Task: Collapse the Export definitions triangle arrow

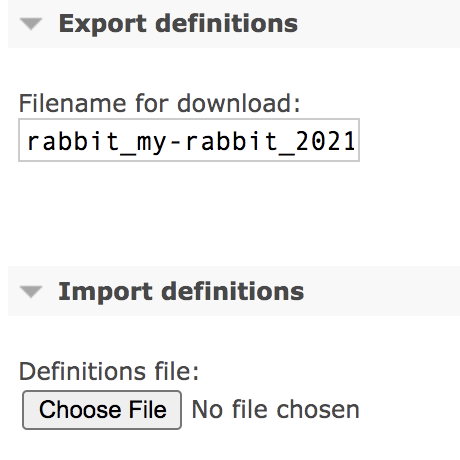Action: coord(31,24)
